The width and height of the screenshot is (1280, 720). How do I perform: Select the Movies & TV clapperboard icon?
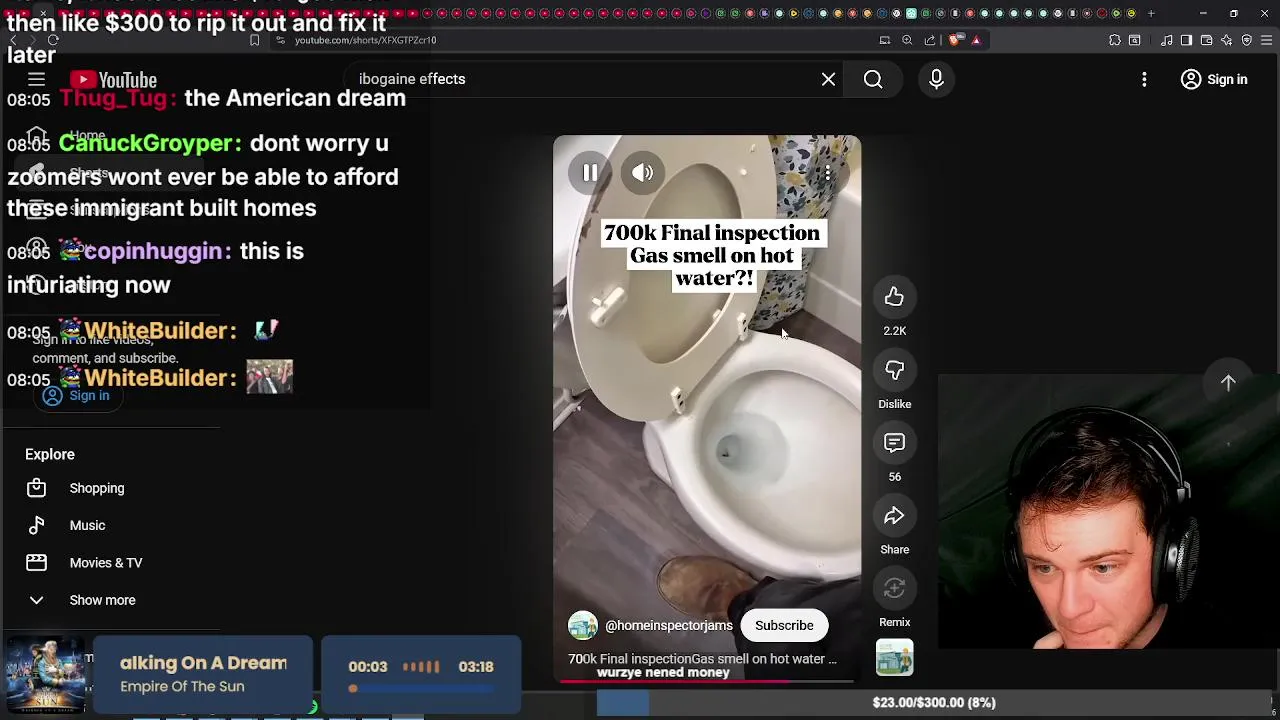(x=36, y=563)
